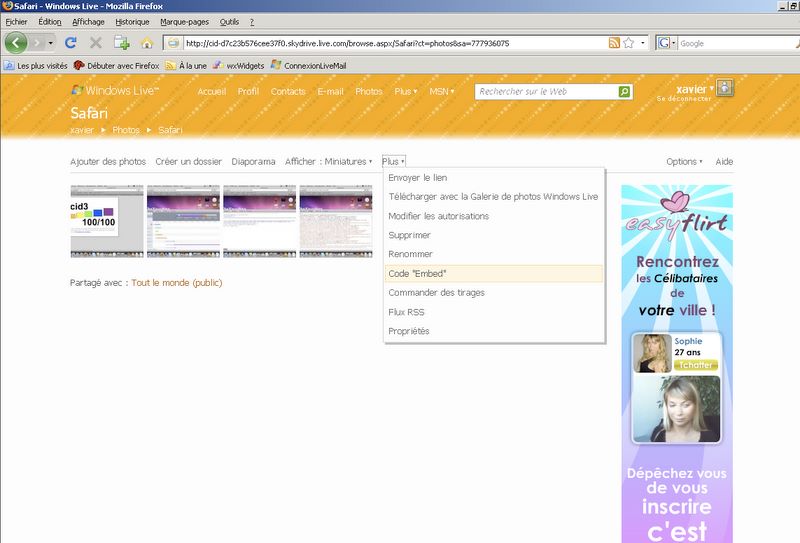This screenshot has height=543, width=800.
Task: Open the ? help menu
Action: 252,21
